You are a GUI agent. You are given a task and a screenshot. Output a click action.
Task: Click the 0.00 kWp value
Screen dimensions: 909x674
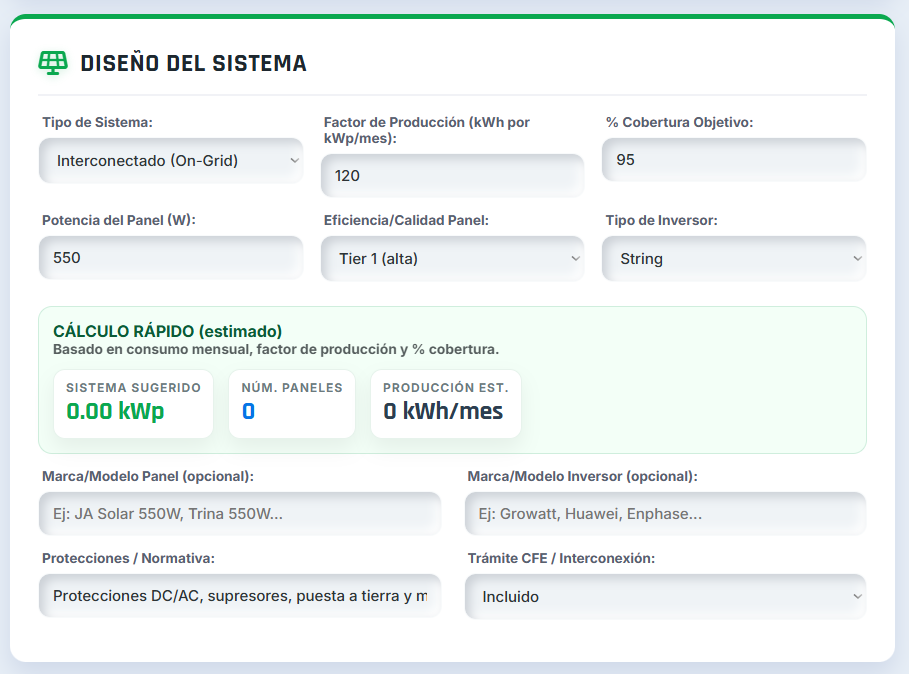pos(115,411)
